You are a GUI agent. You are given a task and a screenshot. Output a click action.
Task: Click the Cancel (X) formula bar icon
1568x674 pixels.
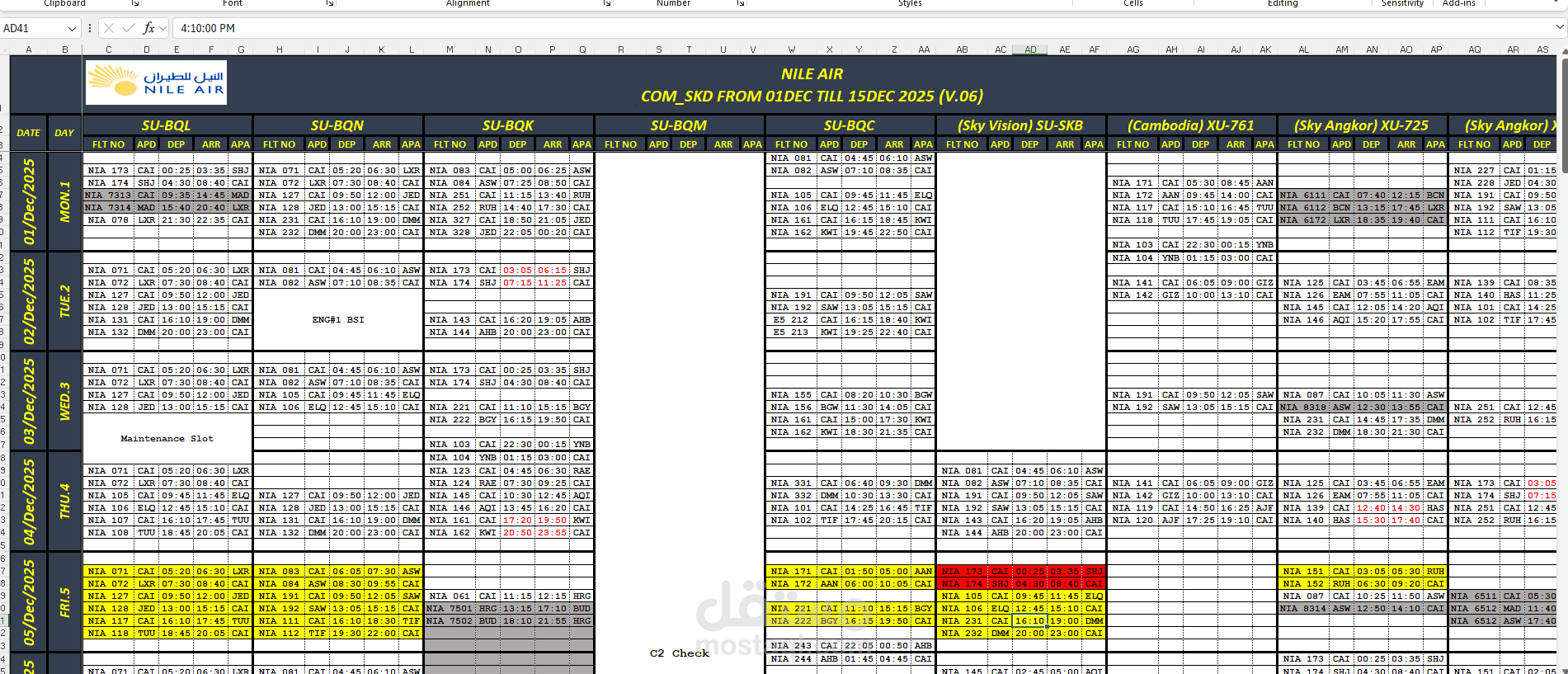click(x=109, y=28)
